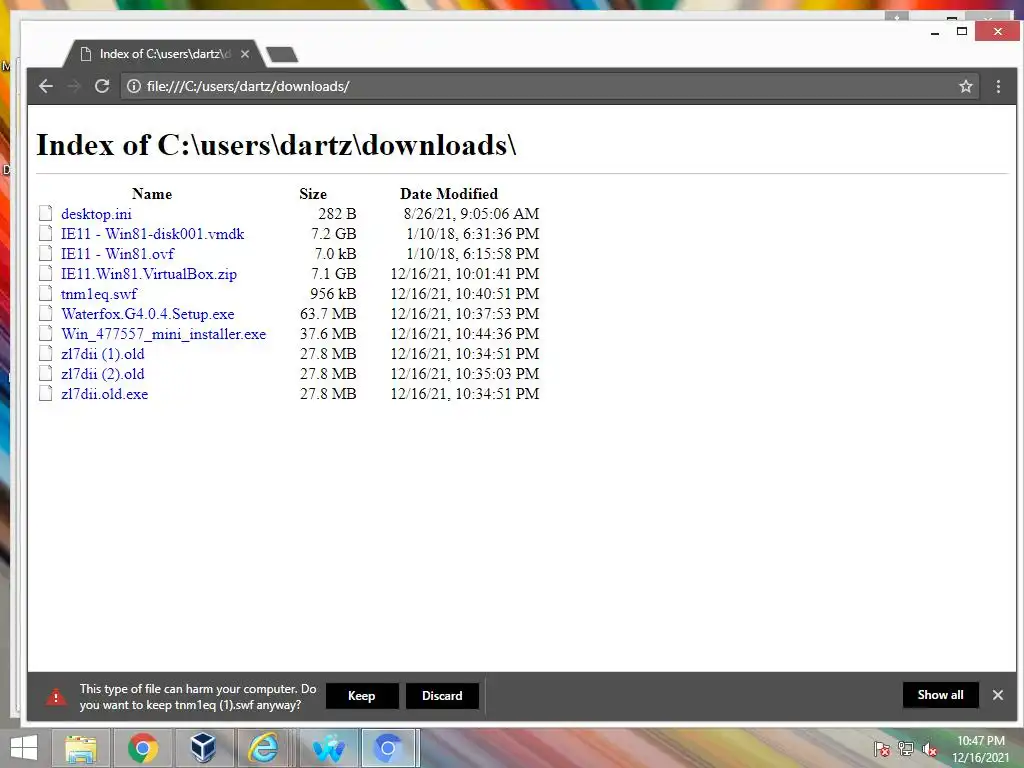This screenshot has width=1024, height=768.
Task: Click the file icon beside Win_477557_mini_installer.exe
Action: [x=45, y=333]
